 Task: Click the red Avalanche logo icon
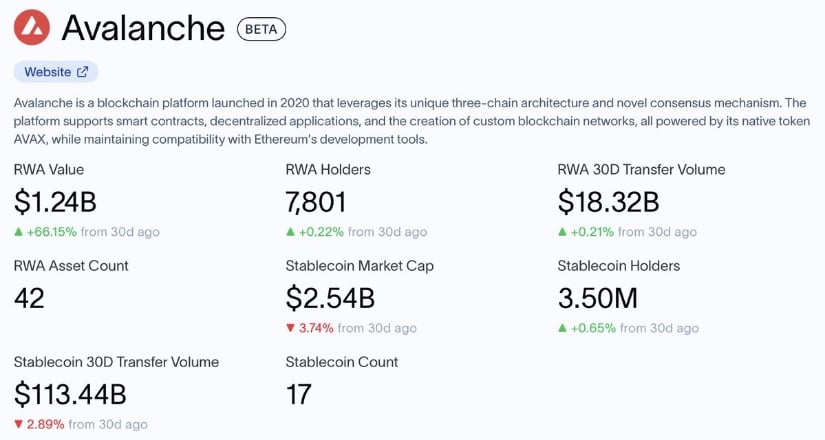click(x=32, y=27)
